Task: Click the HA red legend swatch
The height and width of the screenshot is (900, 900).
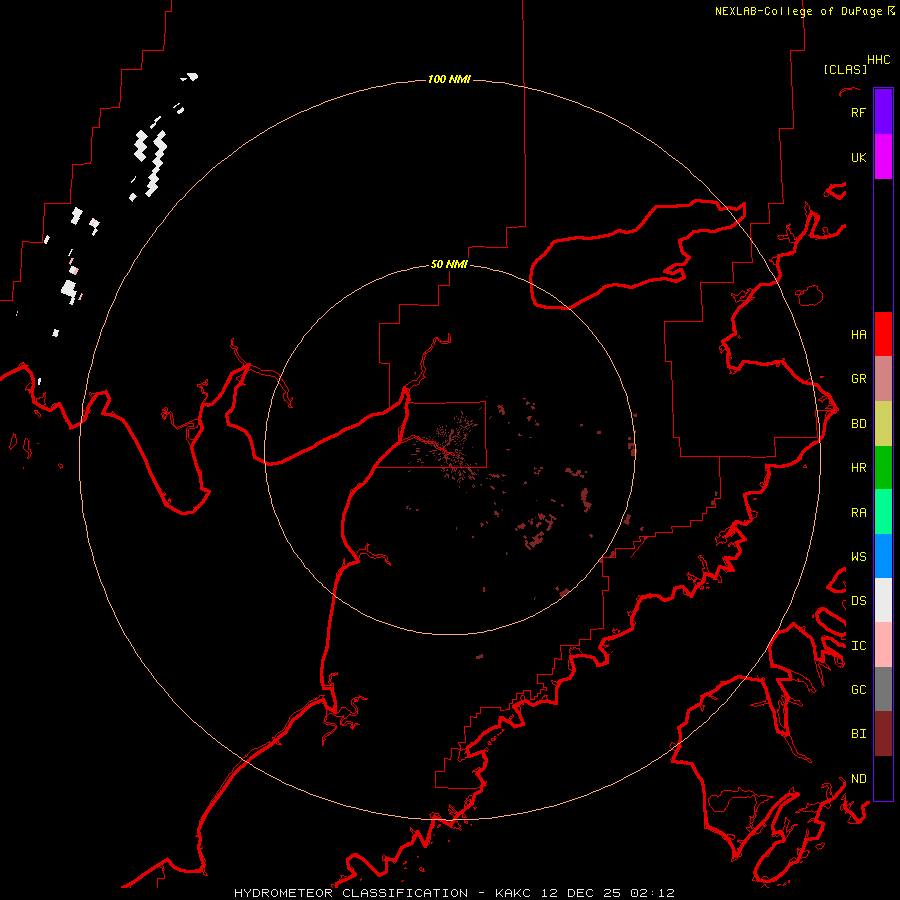Action: (883, 334)
